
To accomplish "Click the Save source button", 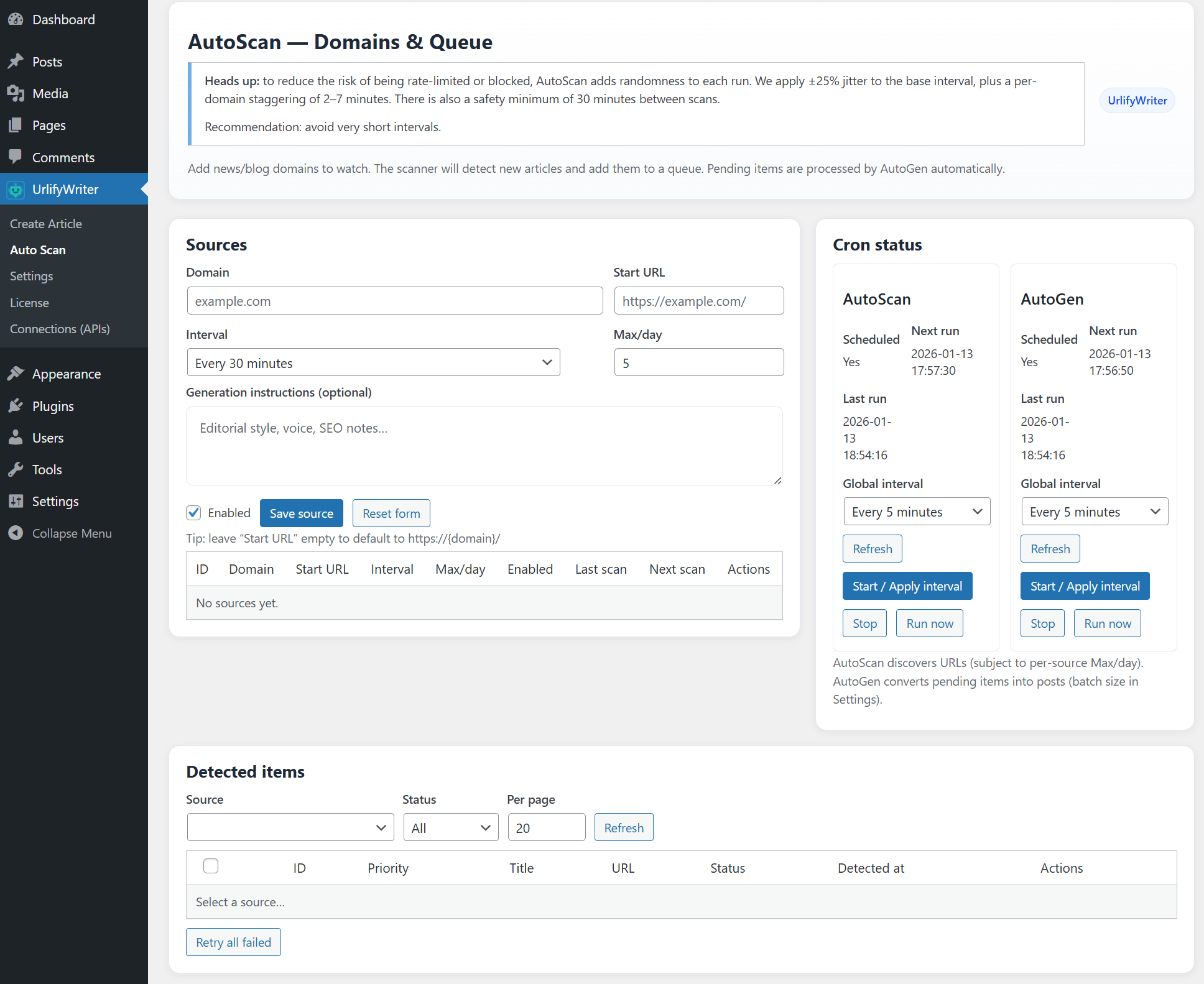I will coord(301,512).
